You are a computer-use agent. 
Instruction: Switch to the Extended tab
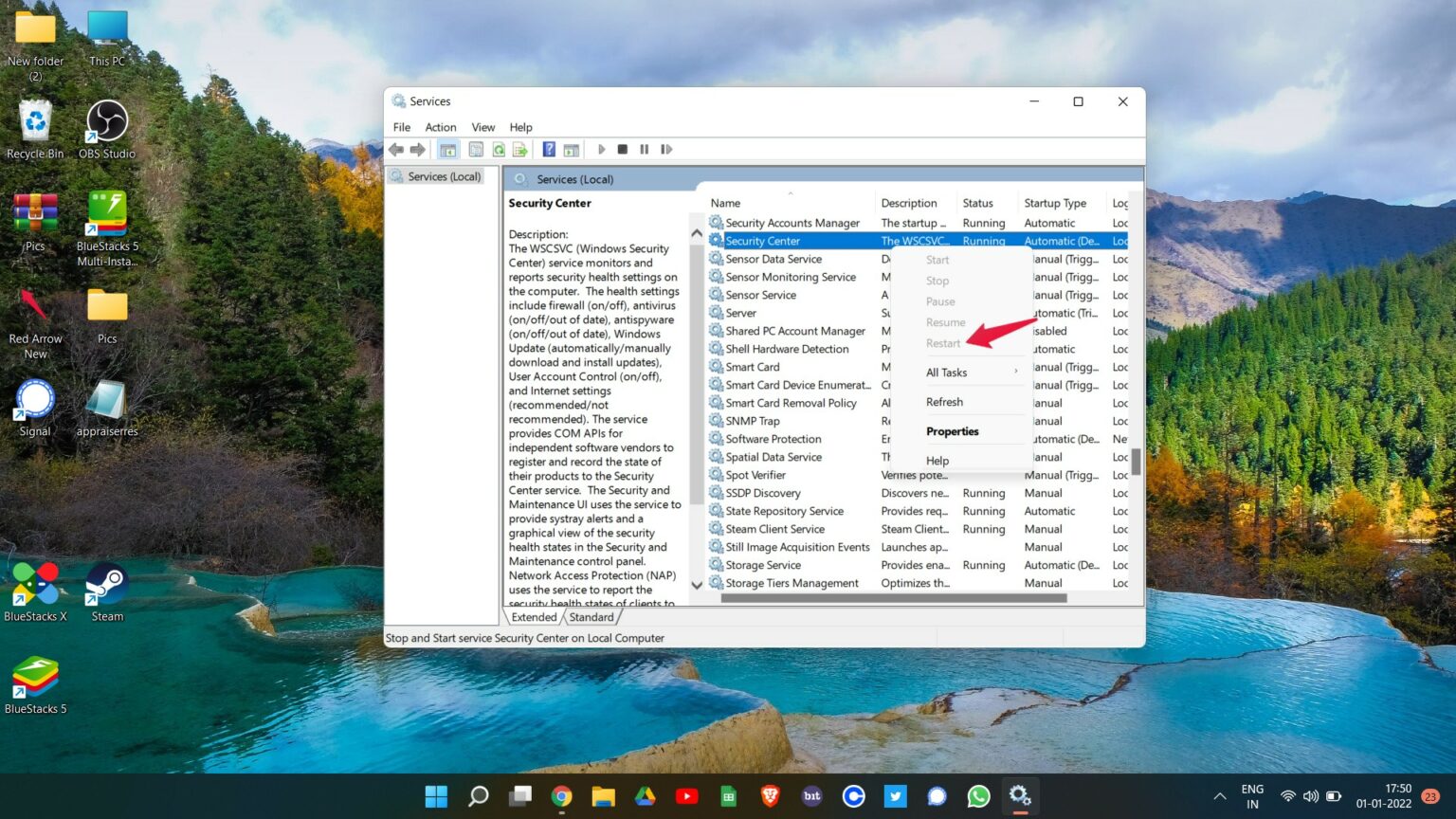(534, 617)
